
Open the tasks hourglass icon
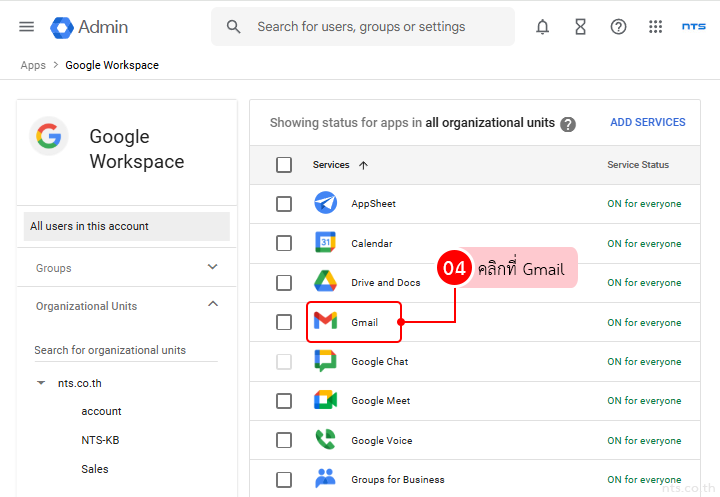pos(580,27)
